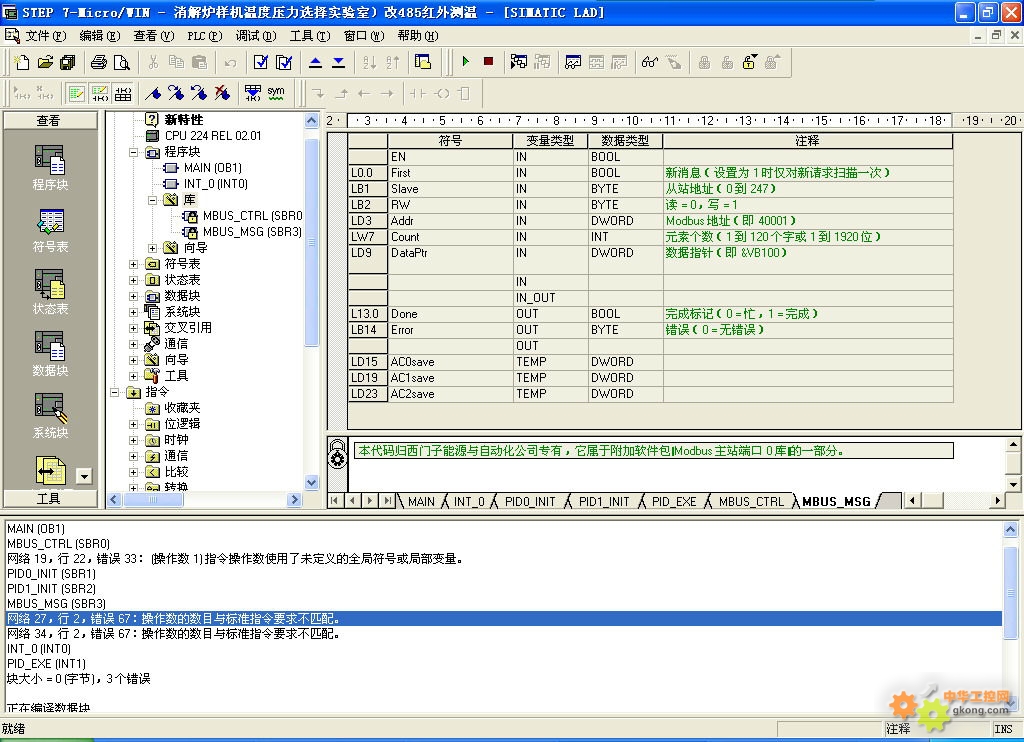The width and height of the screenshot is (1024, 742).
Task: Click the output window scroll-up arrow
Action: (1010, 529)
